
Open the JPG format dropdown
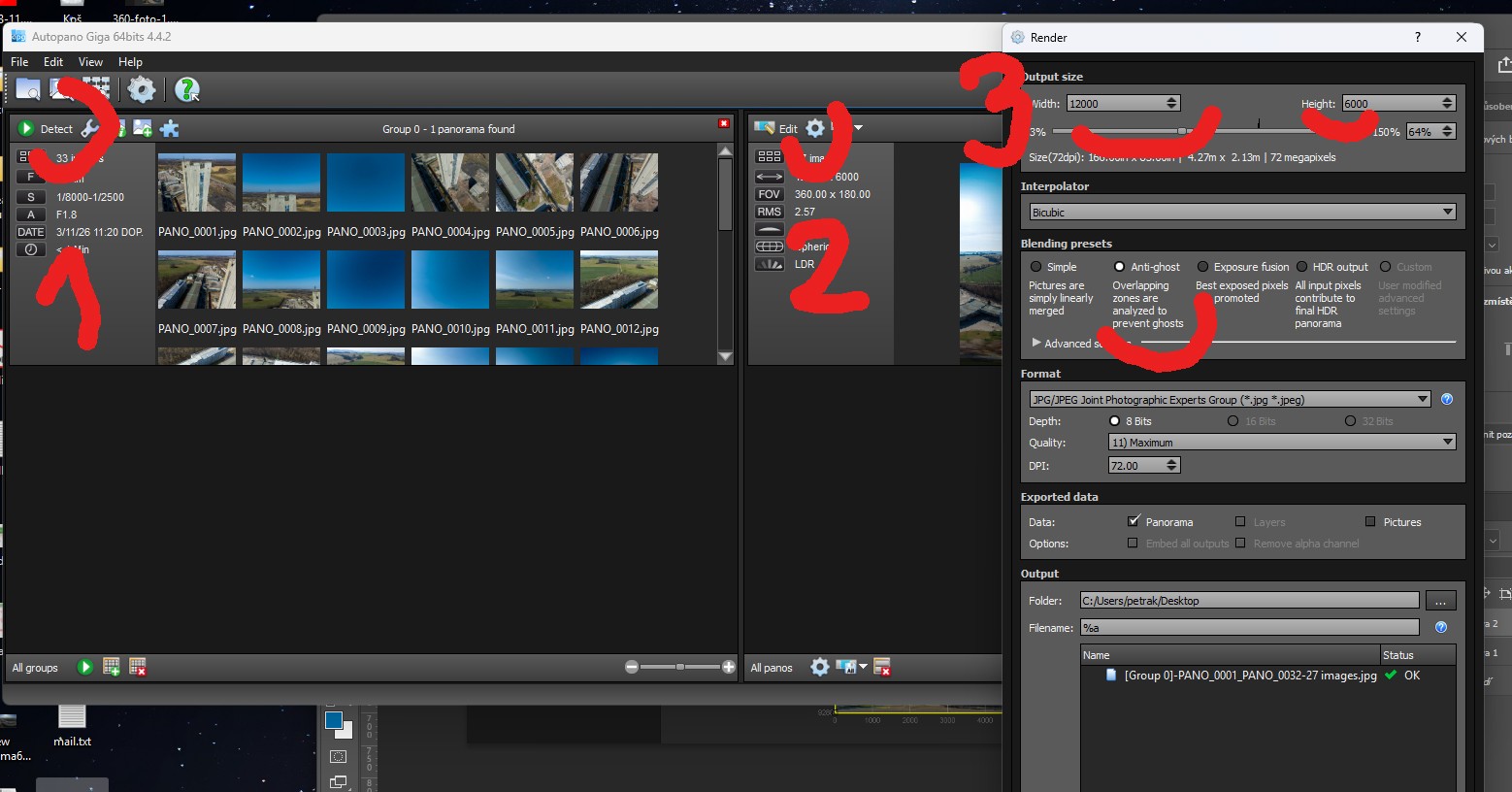tap(1230, 399)
